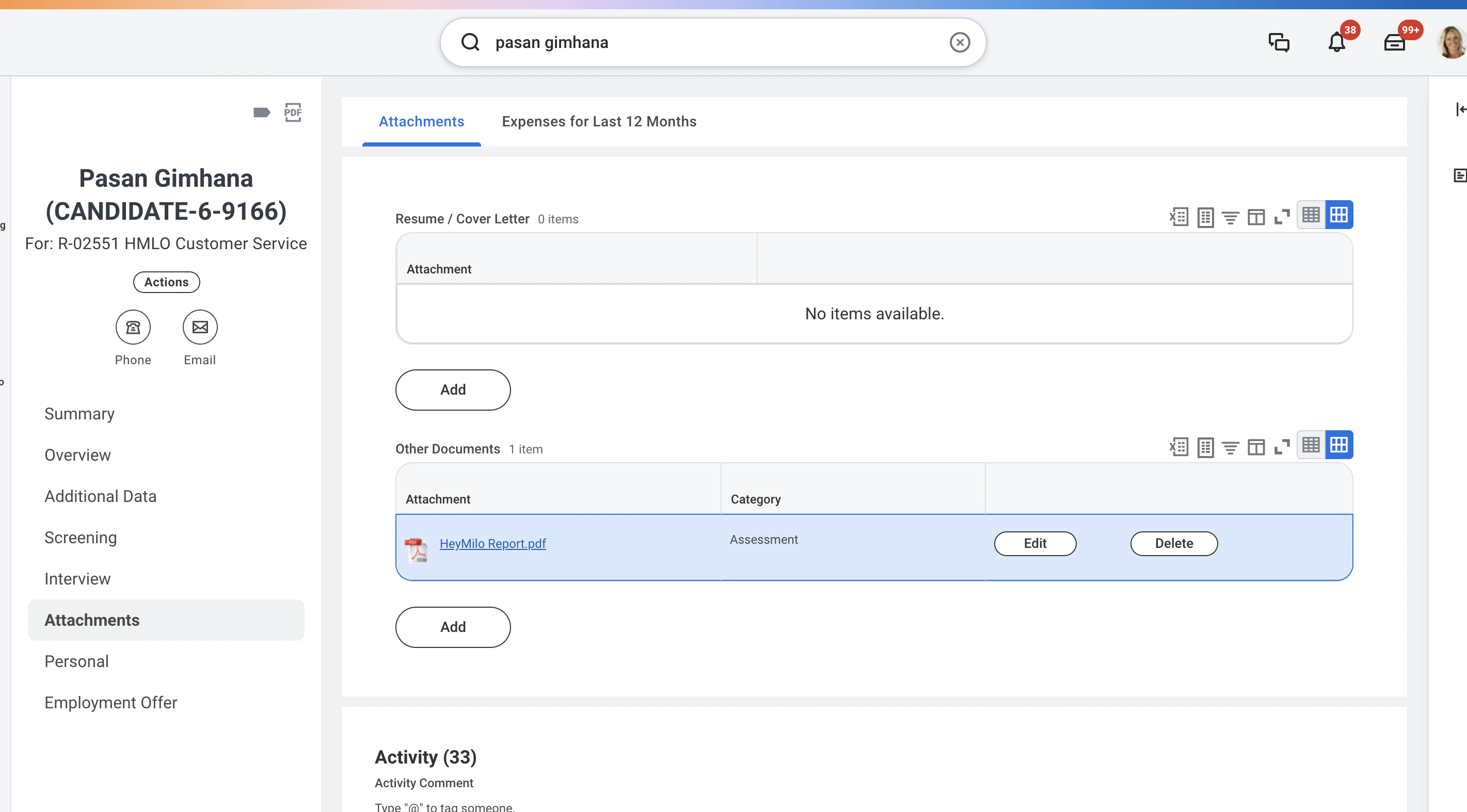Export Other Documents table to worksheet
1467x812 pixels.
[x=1205, y=447]
